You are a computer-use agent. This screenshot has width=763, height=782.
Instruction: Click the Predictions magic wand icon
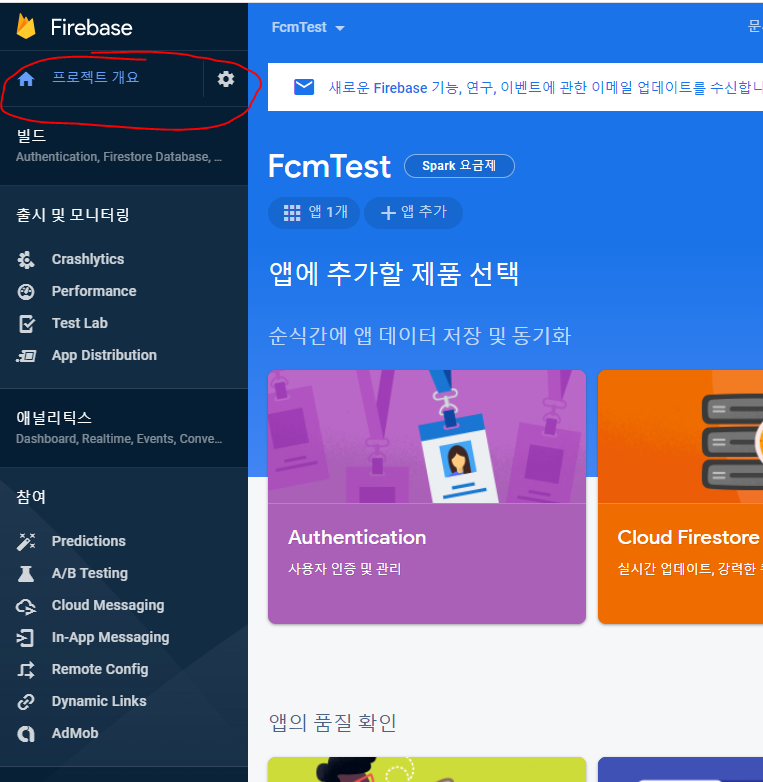(x=26, y=541)
